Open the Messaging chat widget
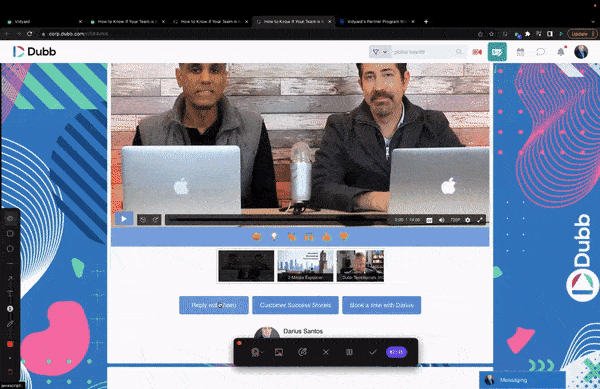600x389 pixels. 522,380
